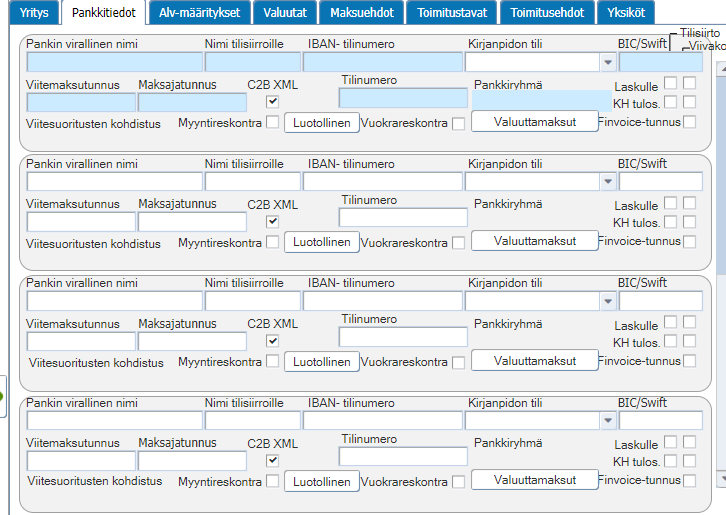Click Tilinumero field in the second bank section
The image size is (726, 515).
(403, 218)
